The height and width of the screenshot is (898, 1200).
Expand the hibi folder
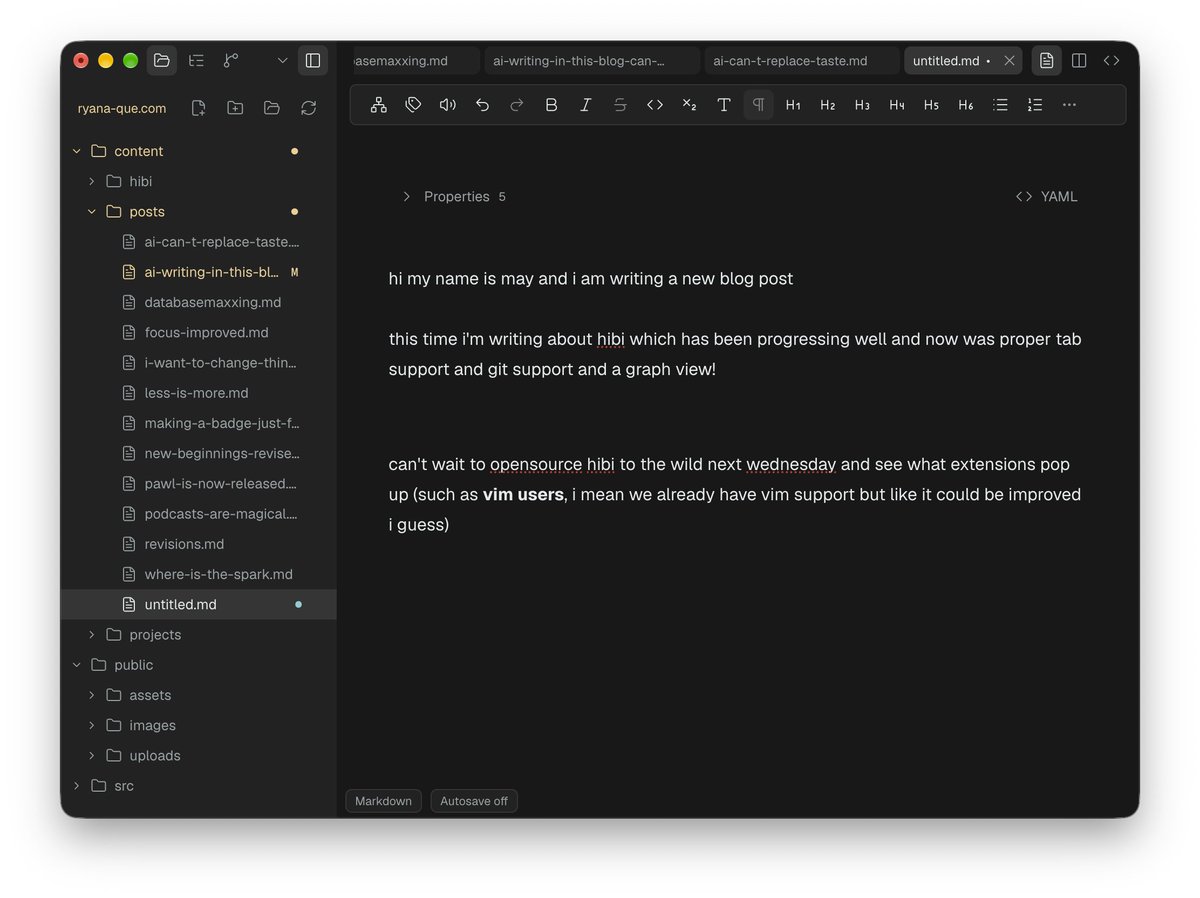click(x=91, y=181)
